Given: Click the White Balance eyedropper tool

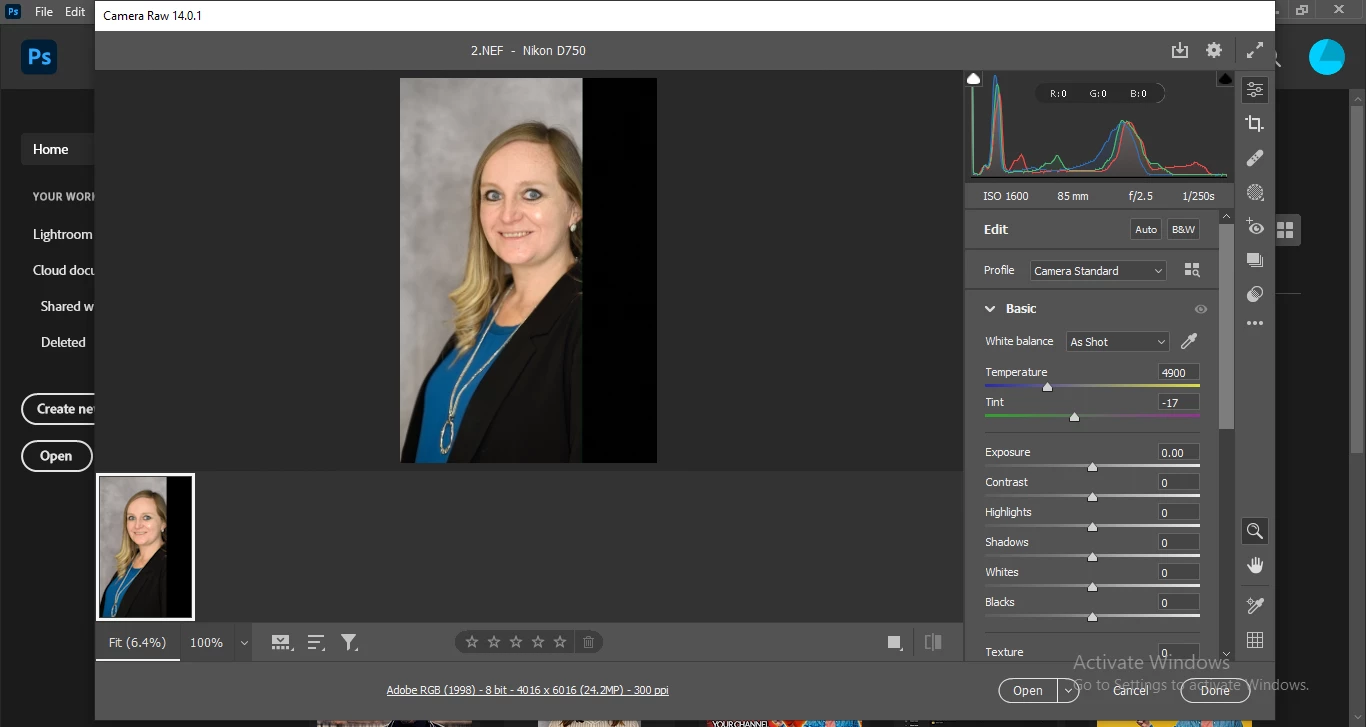Looking at the screenshot, I should coord(1189,341).
